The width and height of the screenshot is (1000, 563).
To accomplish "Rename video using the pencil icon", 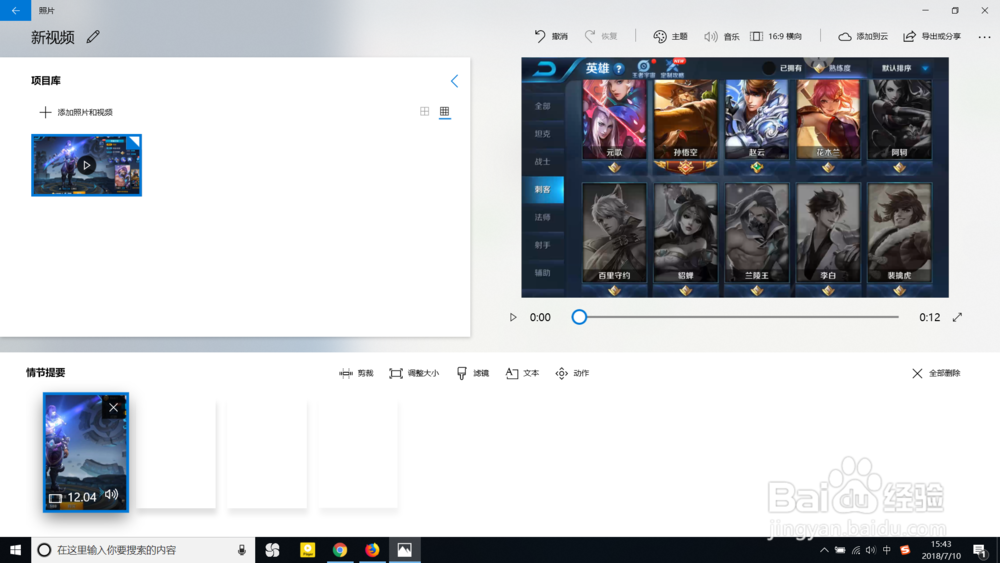I will coord(93,37).
